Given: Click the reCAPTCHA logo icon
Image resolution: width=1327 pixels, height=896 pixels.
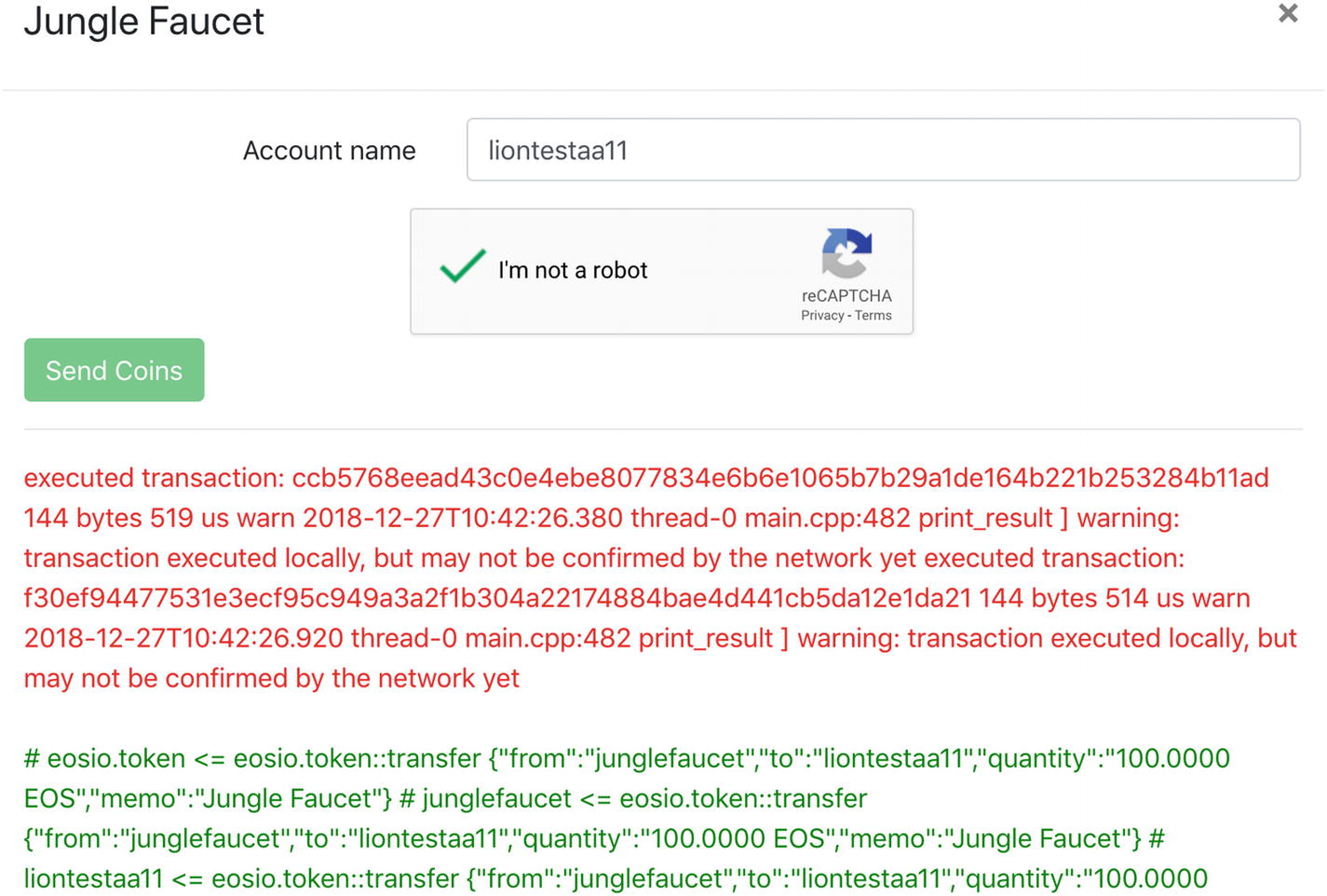Looking at the screenshot, I should click(x=846, y=253).
